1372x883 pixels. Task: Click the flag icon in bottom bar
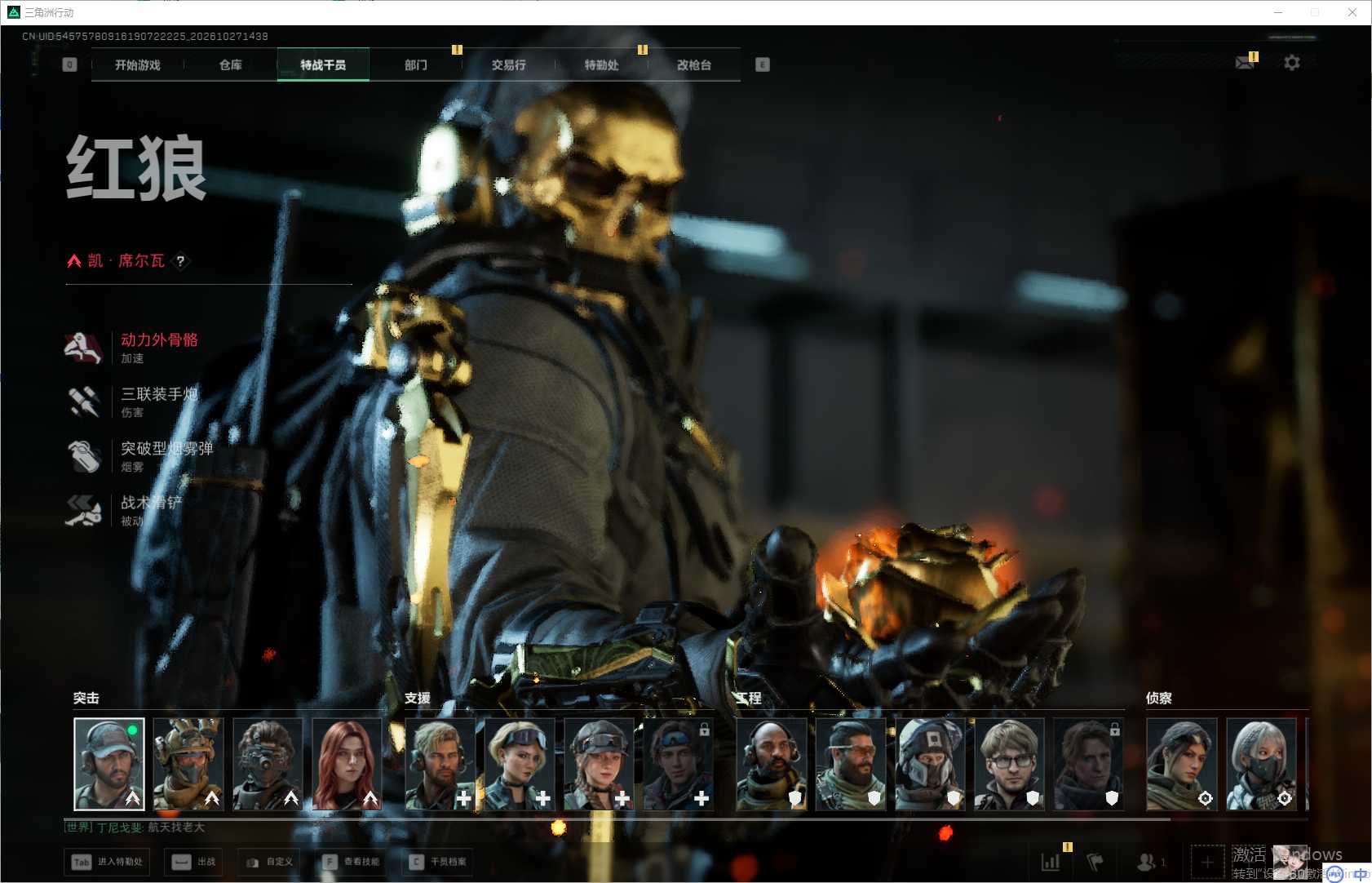pyautogui.click(x=1095, y=862)
